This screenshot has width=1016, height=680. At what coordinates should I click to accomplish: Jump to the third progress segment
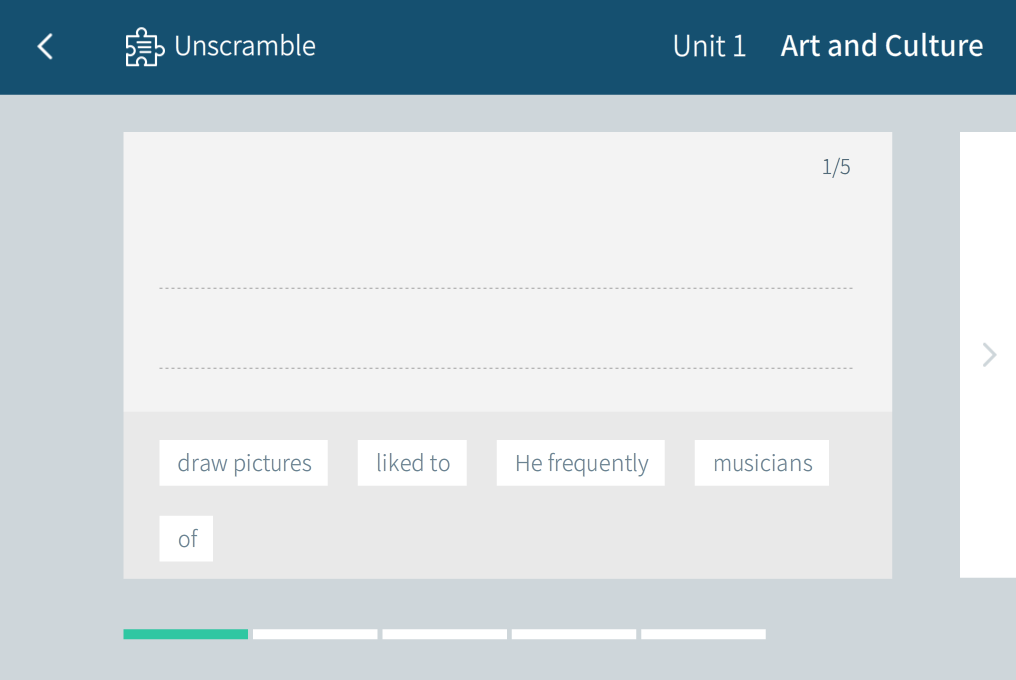coord(444,634)
